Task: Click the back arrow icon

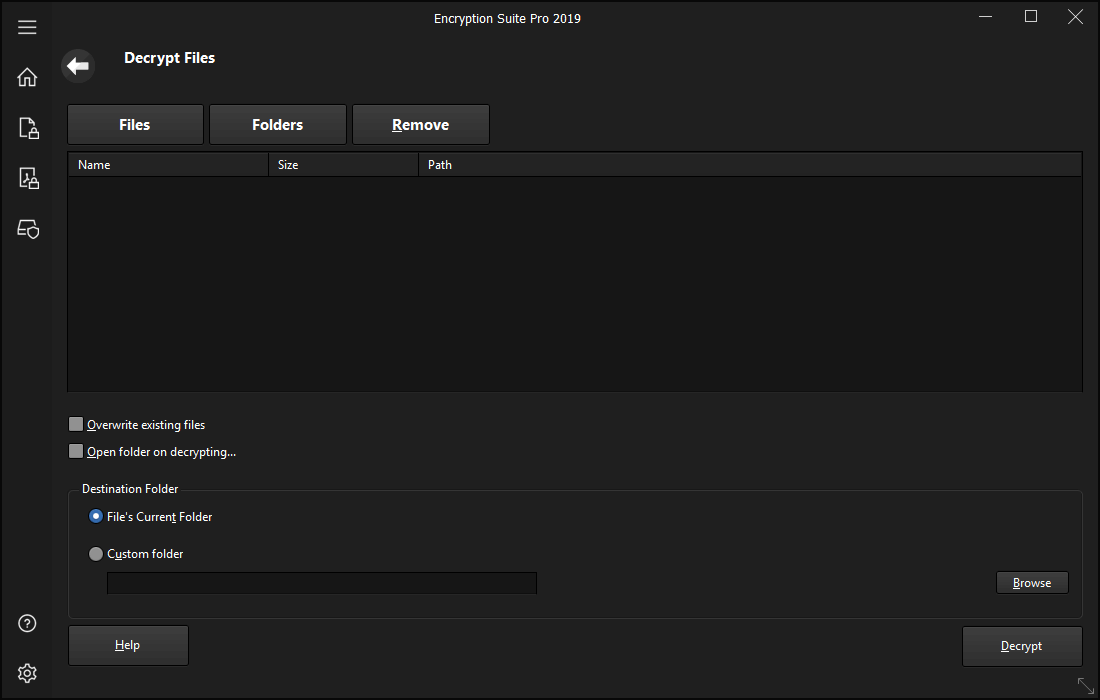Action: [78, 67]
